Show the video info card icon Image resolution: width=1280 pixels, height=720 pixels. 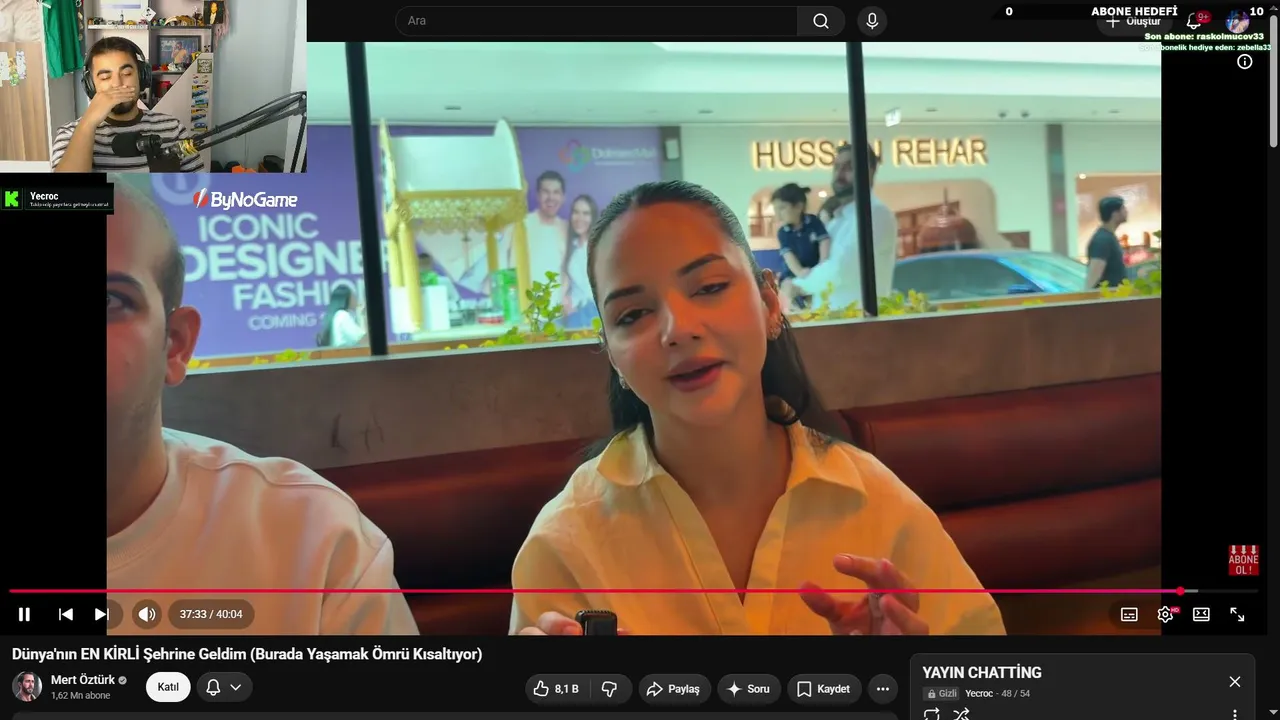1244,62
